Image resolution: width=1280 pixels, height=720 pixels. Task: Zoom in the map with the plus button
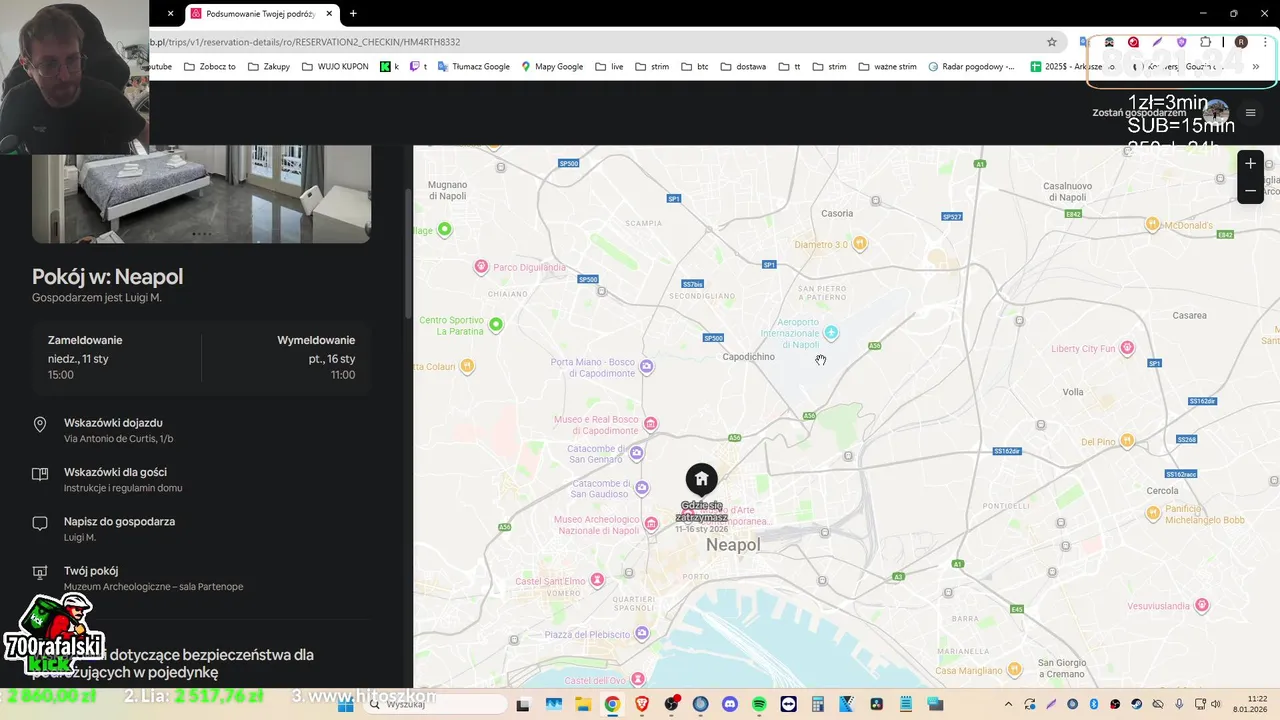[x=1250, y=164]
